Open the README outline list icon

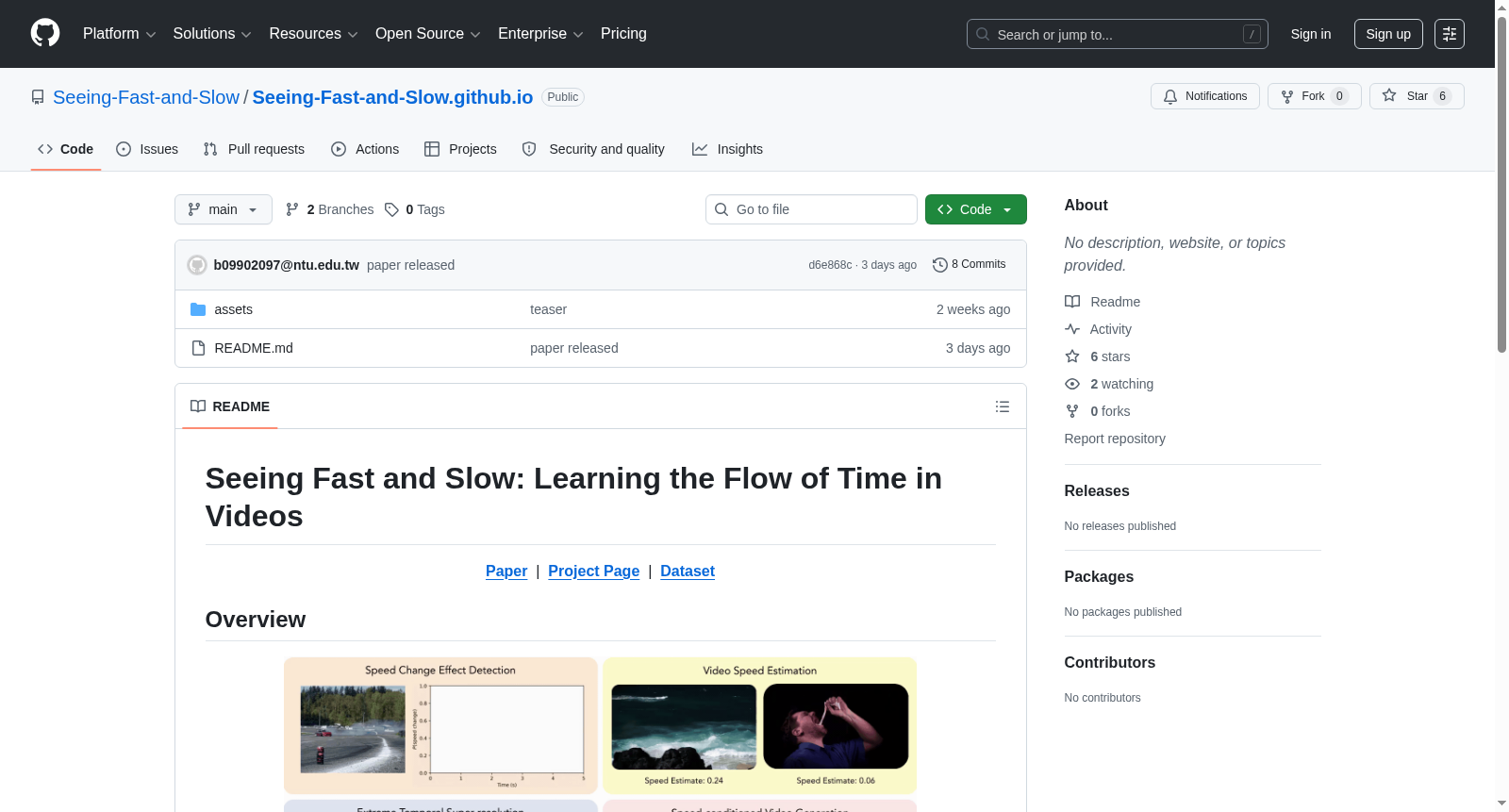coord(1003,406)
